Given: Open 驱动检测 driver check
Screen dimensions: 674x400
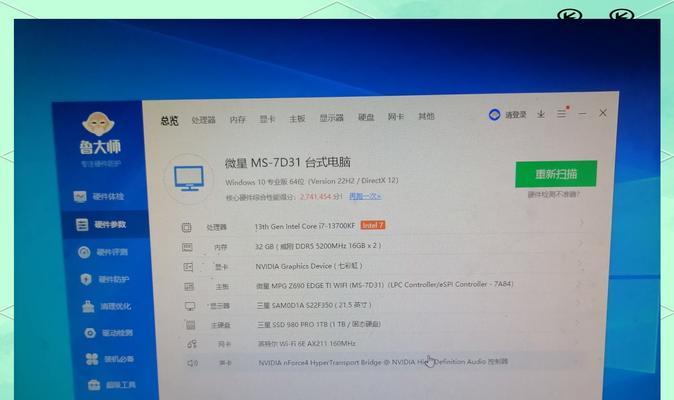Looking at the screenshot, I should click(108, 333).
